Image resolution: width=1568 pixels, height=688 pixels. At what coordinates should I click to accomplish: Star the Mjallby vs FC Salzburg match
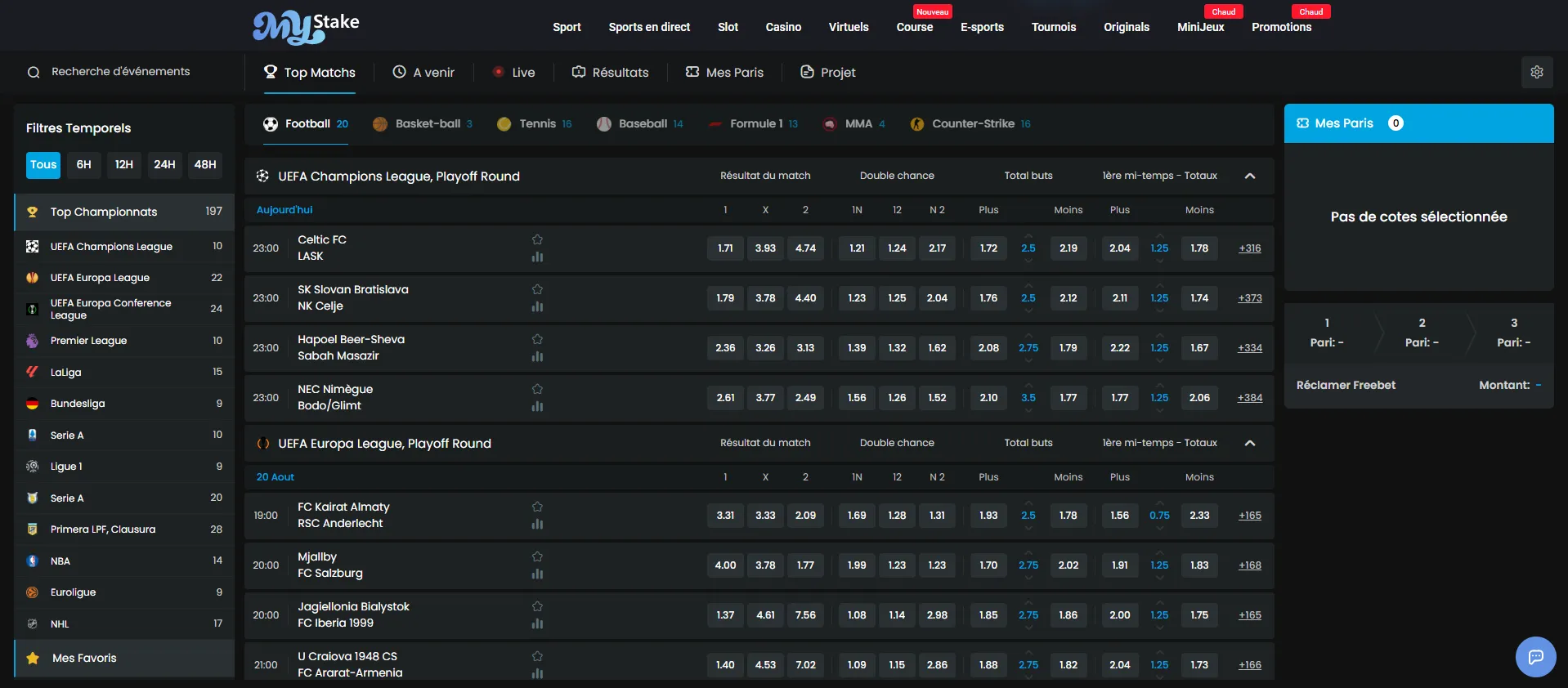[537, 556]
